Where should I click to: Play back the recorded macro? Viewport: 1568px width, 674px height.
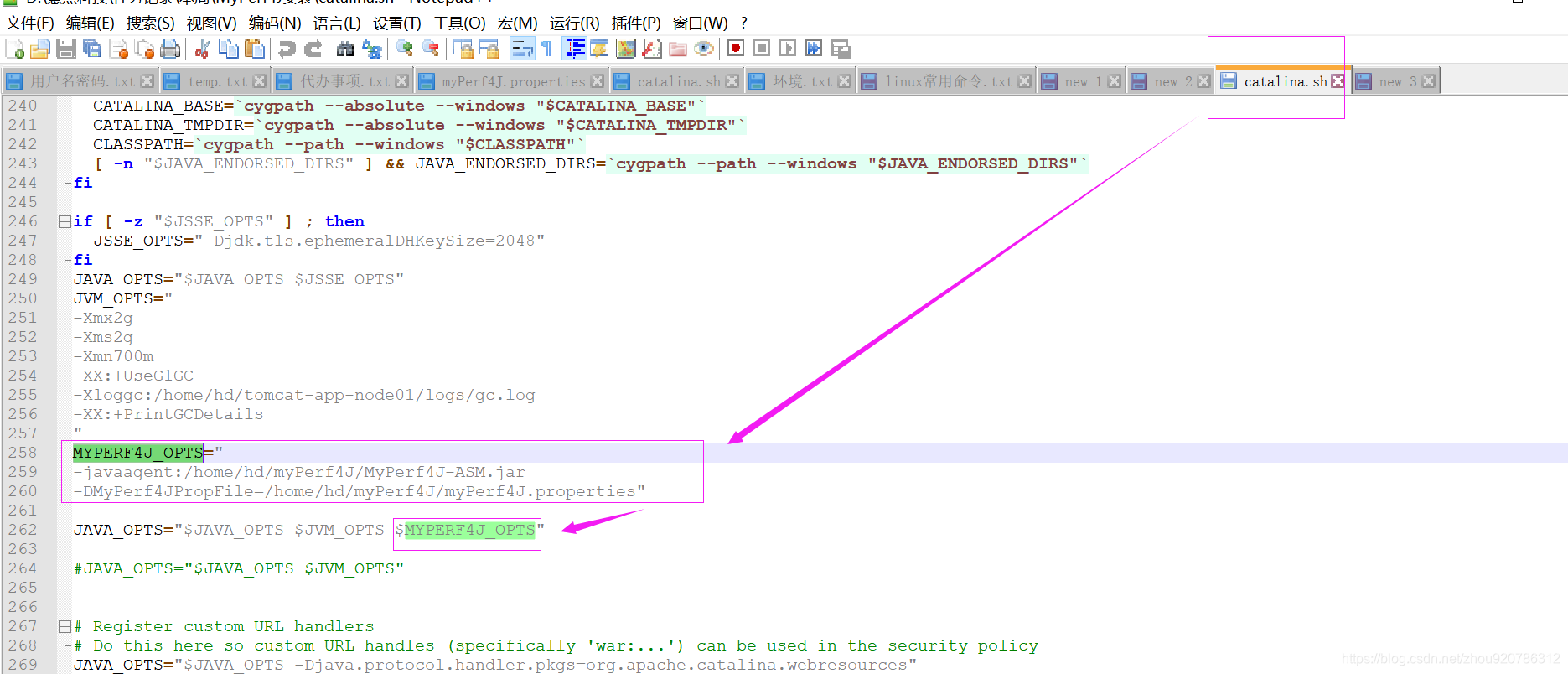pos(788,49)
